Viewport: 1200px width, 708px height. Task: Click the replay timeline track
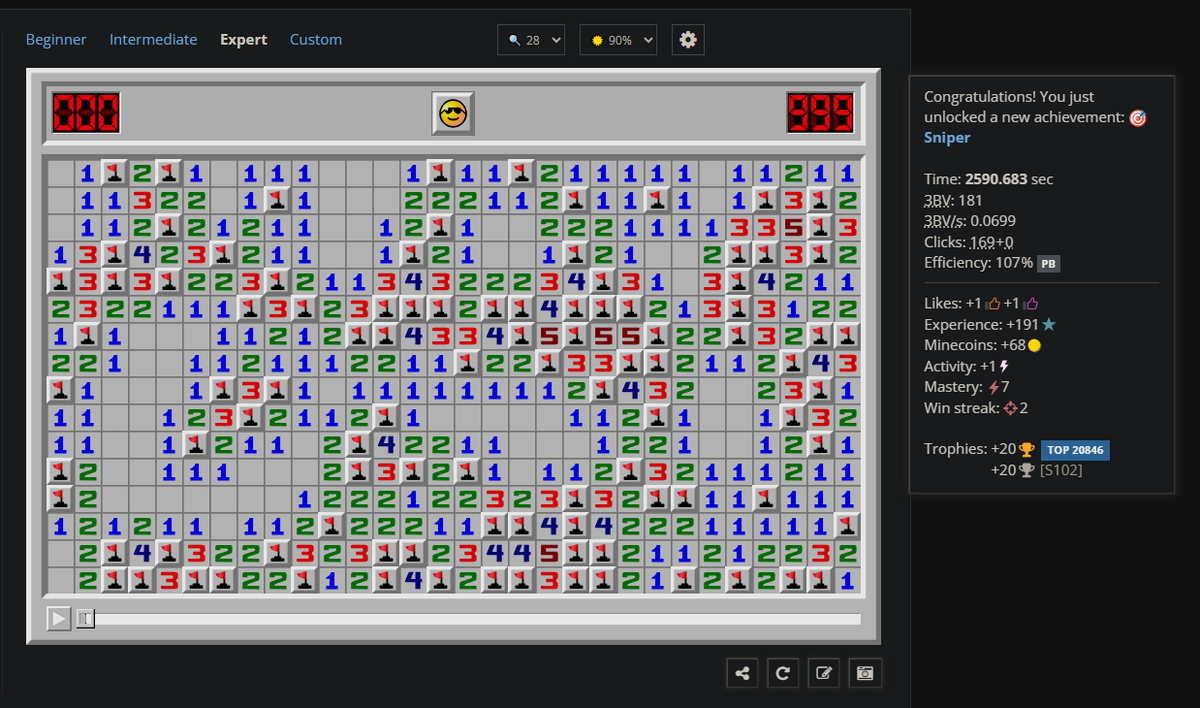pos(469,619)
